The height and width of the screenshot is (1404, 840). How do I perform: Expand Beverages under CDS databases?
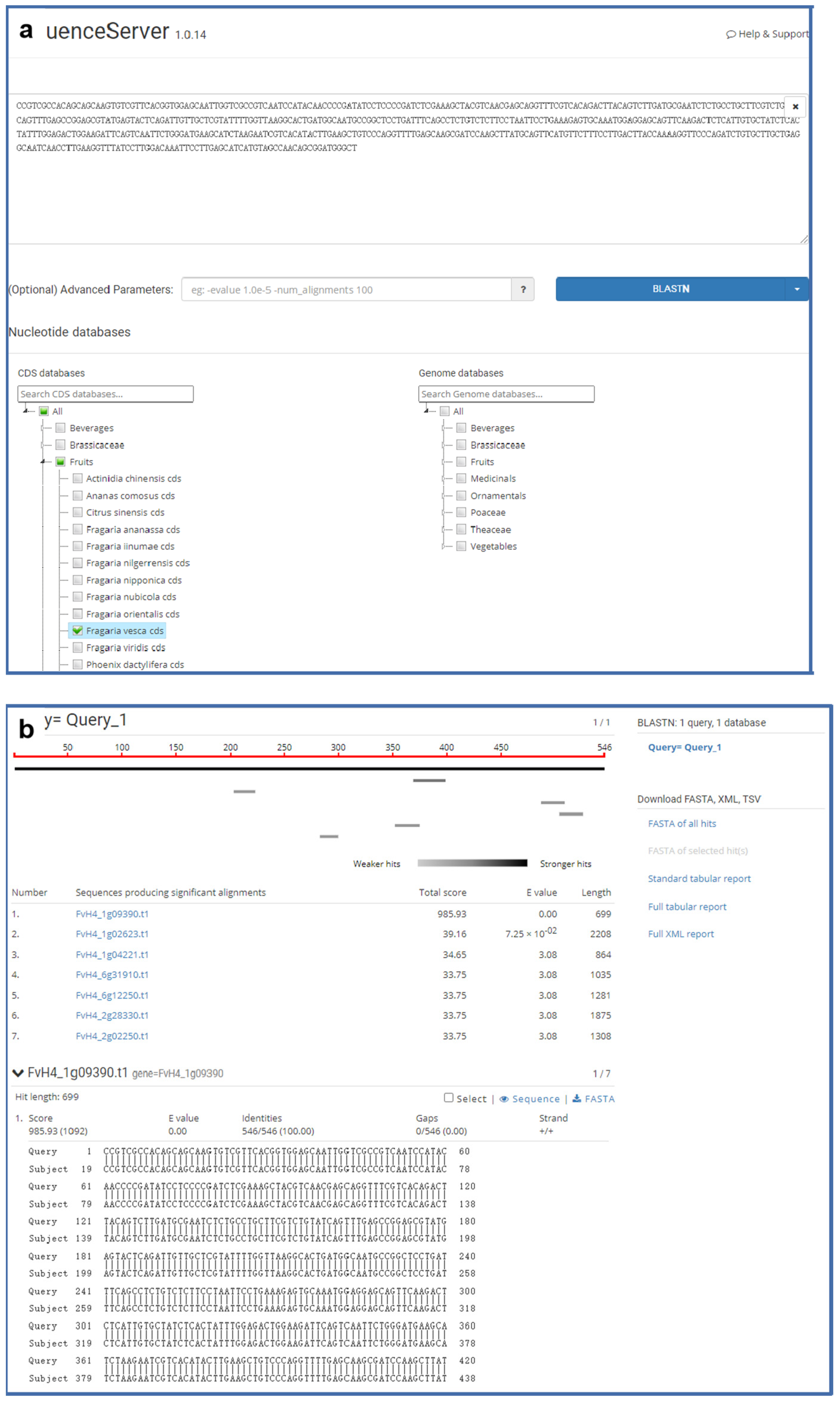[x=42, y=428]
